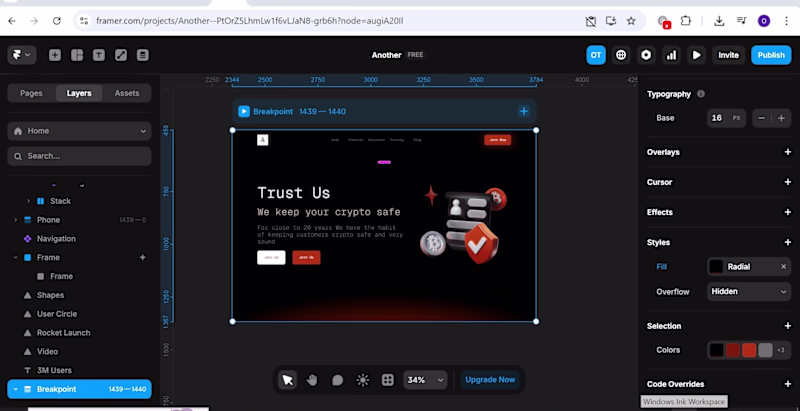The width and height of the screenshot is (800, 411).
Task: Increase Base size with plus button
Action: pyautogui.click(x=781, y=118)
